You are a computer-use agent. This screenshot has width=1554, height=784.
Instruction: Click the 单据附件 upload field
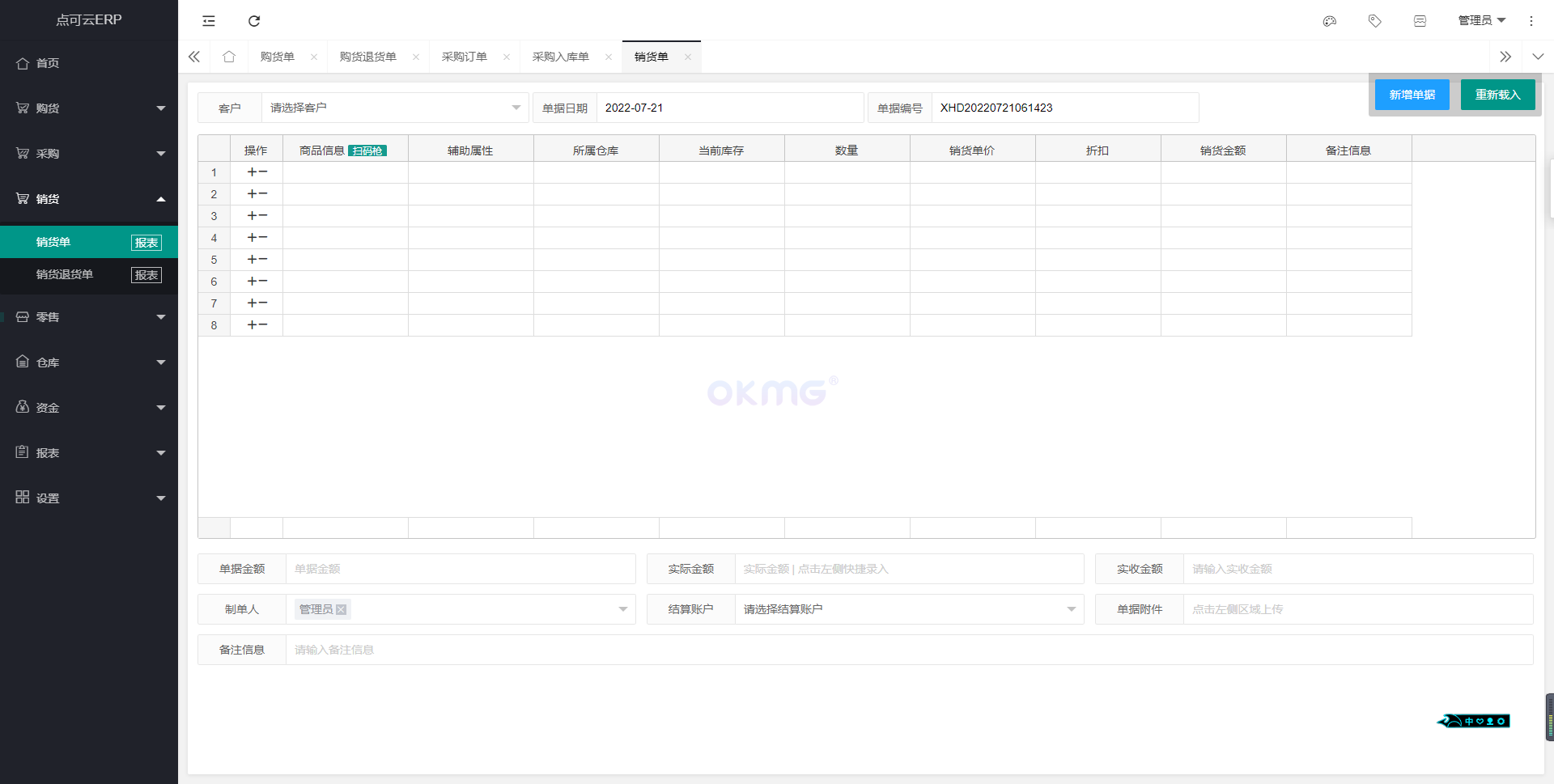coord(1358,609)
